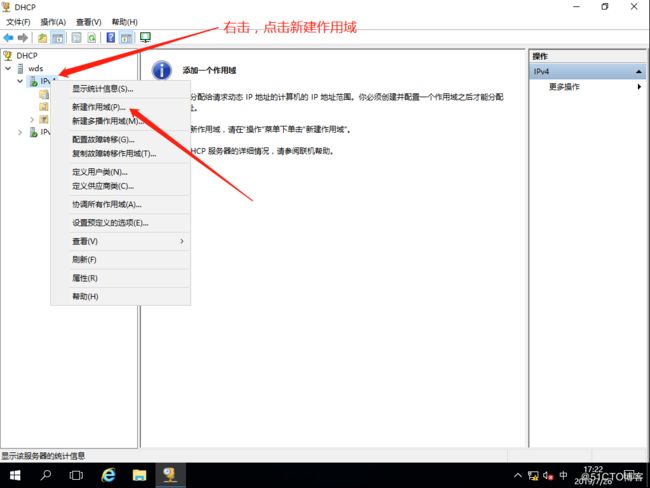Screen dimensions: 650x488
Task: Select the wds server node in tree
Action: (x=36, y=68)
